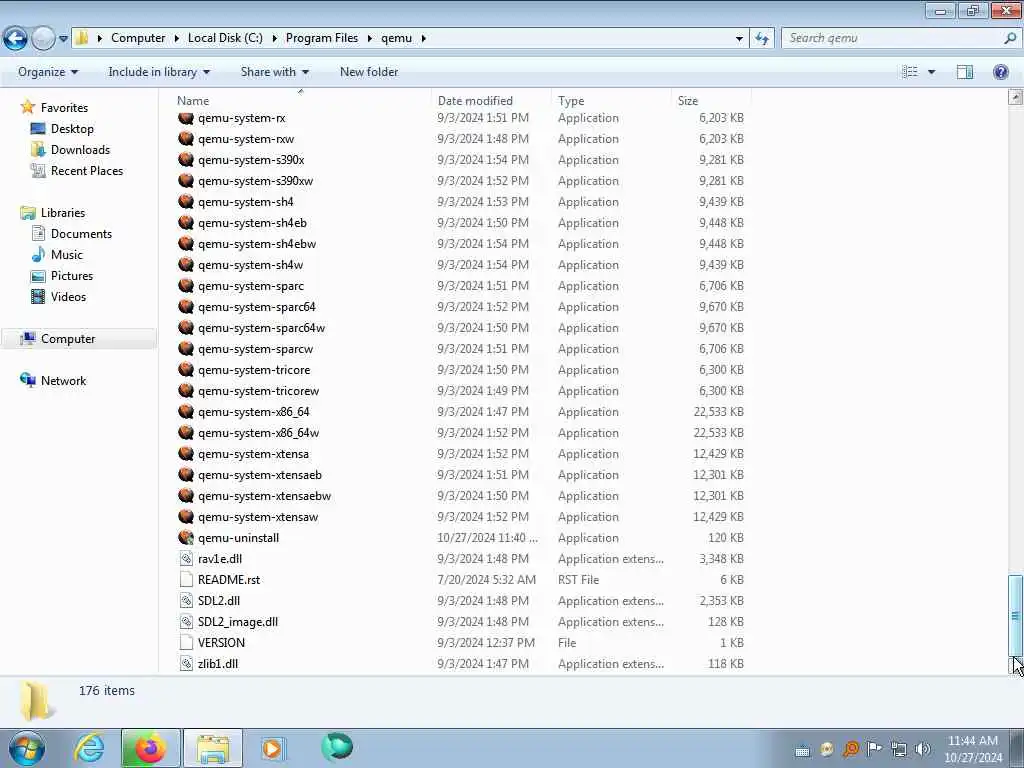The width and height of the screenshot is (1024, 768).
Task: Open the Documents library
Action: 81,234
